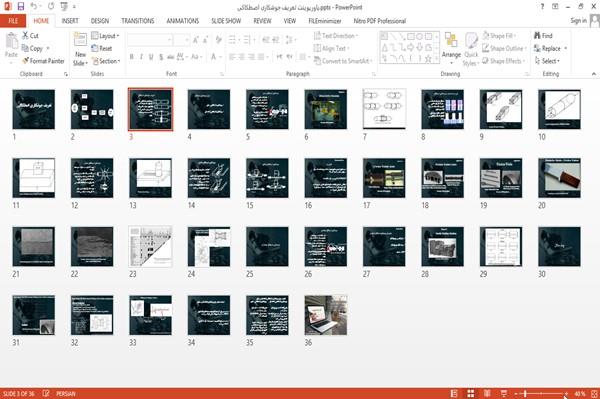600x399 pixels.
Task: Click zoom out minus button
Action: click(516, 393)
